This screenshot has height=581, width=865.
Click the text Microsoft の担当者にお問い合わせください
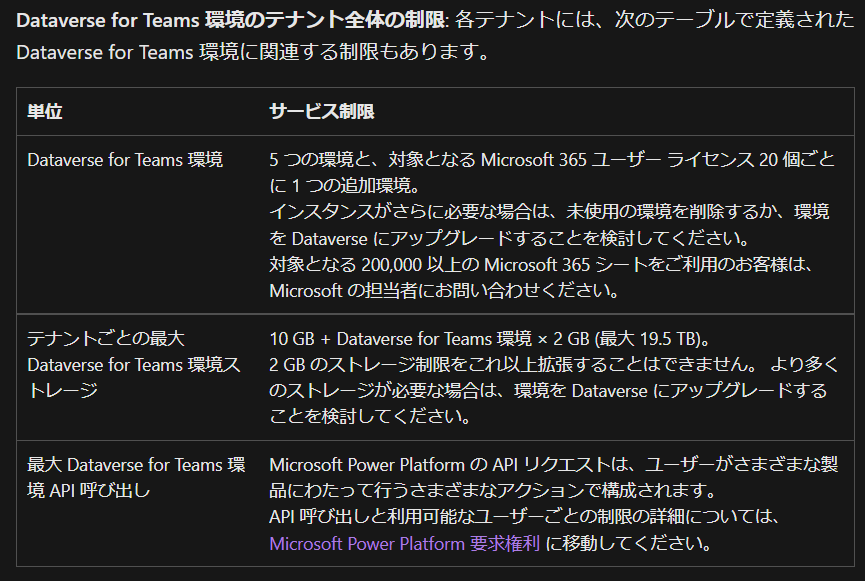pos(444,291)
